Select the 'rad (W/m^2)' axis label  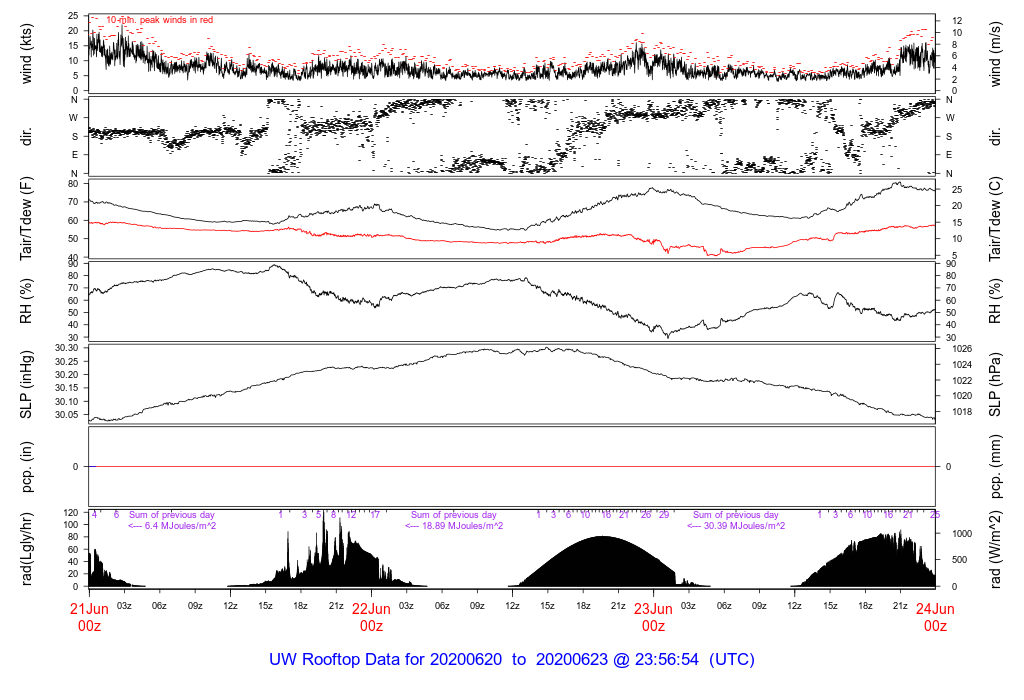(995, 549)
